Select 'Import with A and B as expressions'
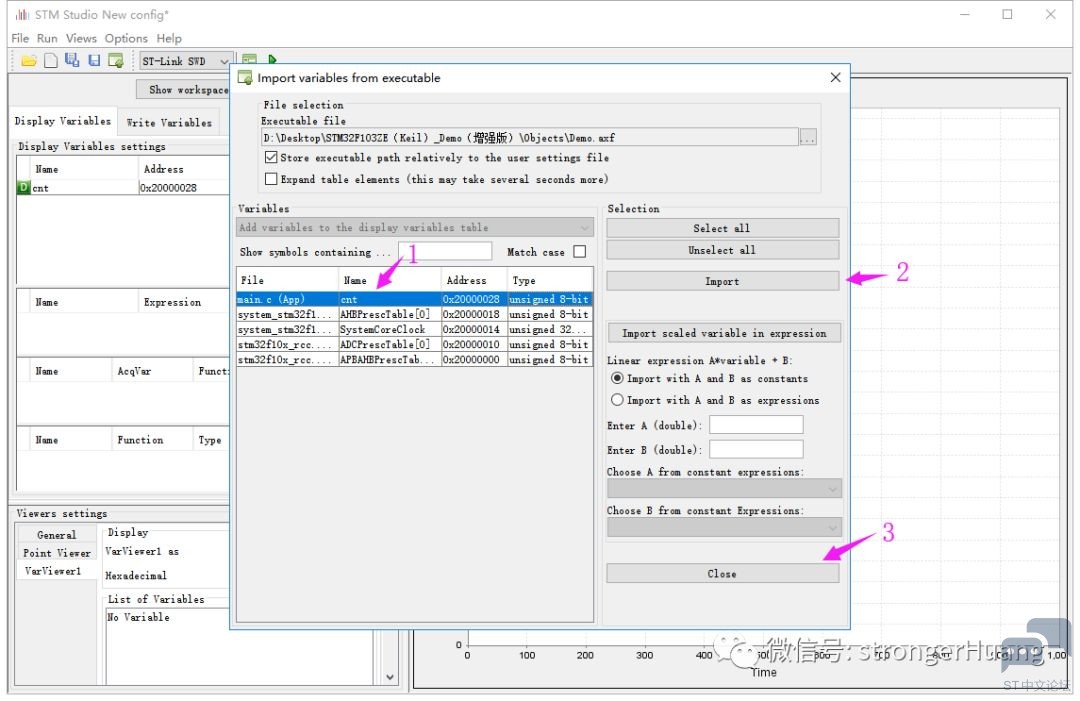 617,400
